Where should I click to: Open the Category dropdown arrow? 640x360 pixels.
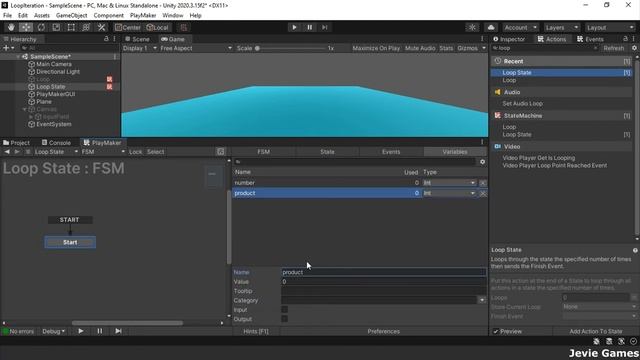tap(482, 300)
